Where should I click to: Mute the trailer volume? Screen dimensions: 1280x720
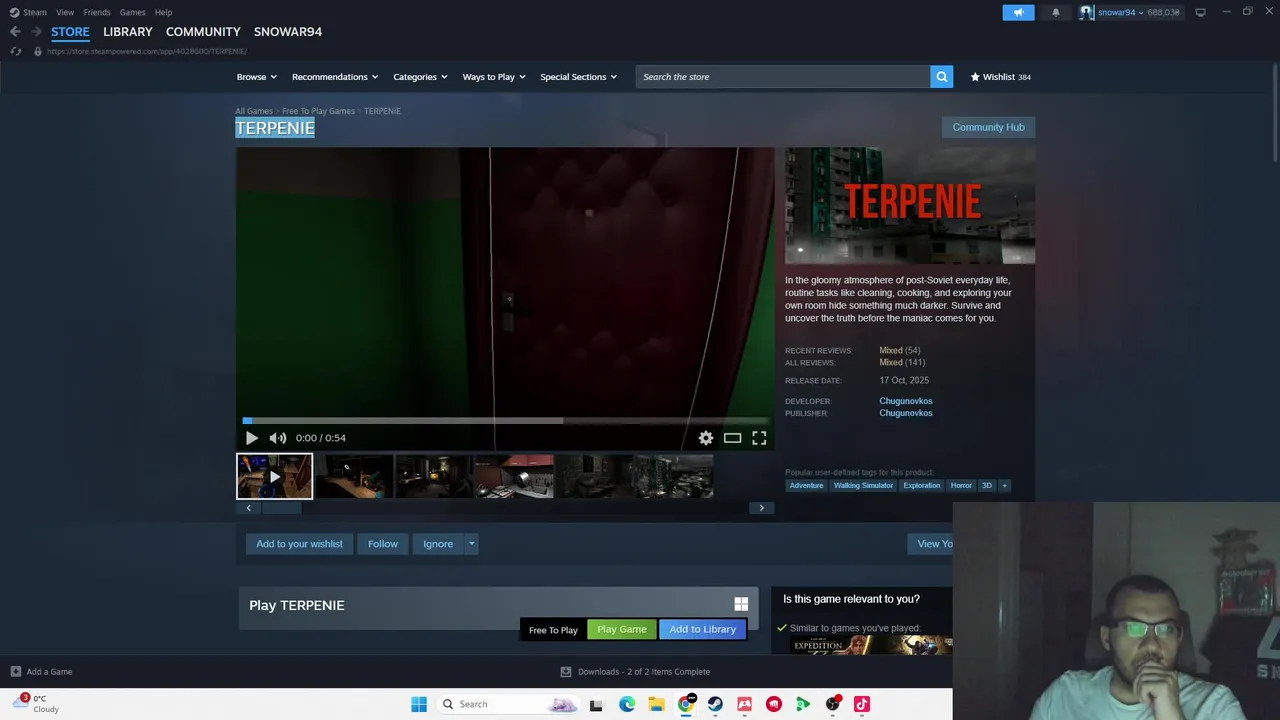point(278,438)
